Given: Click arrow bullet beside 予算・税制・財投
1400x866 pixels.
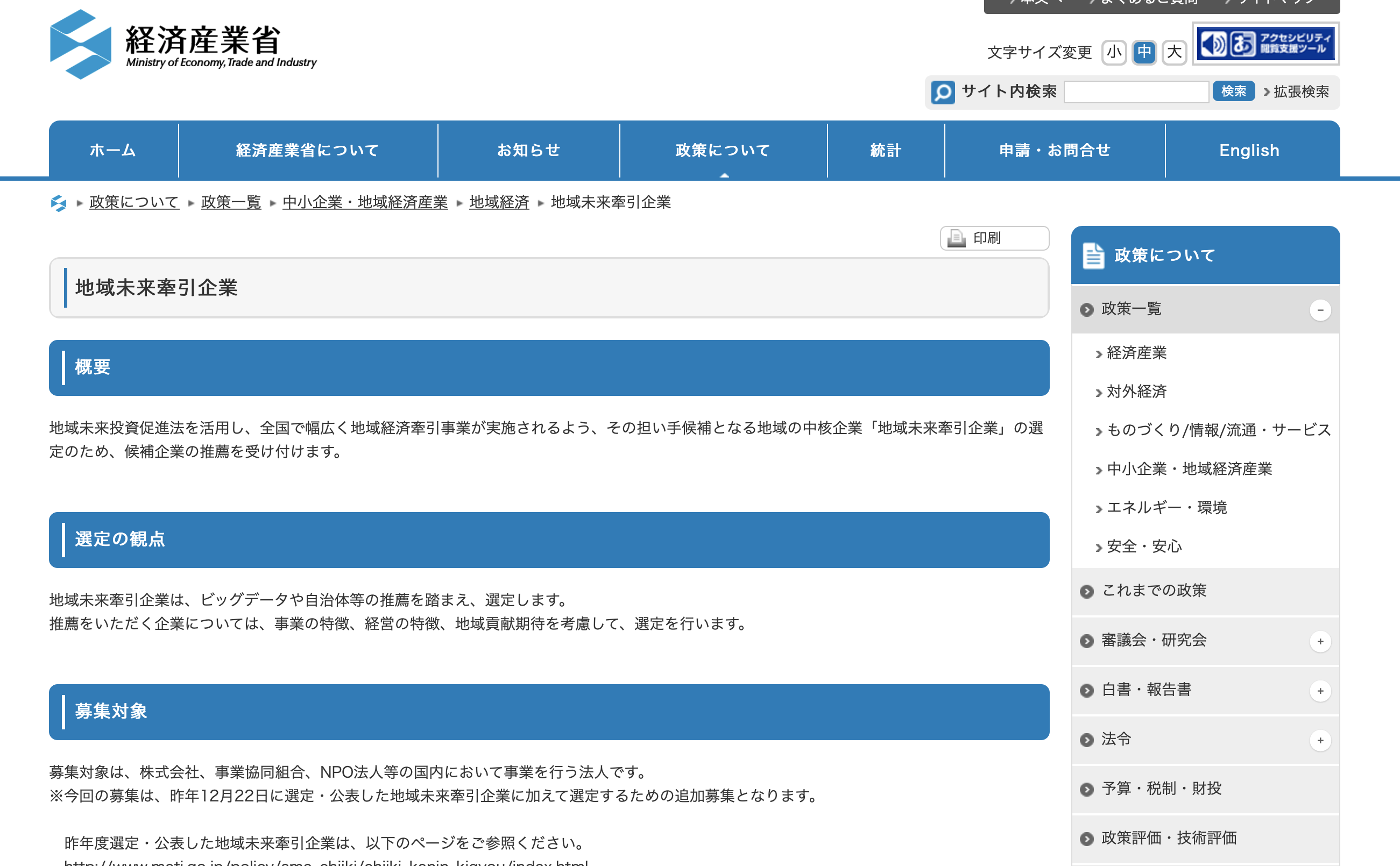Looking at the screenshot, I should pos(1087,790).
